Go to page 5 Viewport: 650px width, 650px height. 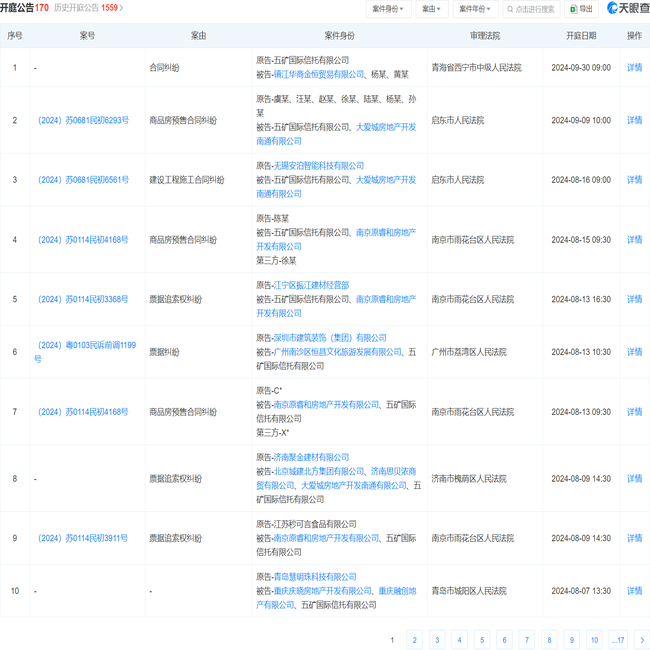pyautogui.click(x=482, y=640)
